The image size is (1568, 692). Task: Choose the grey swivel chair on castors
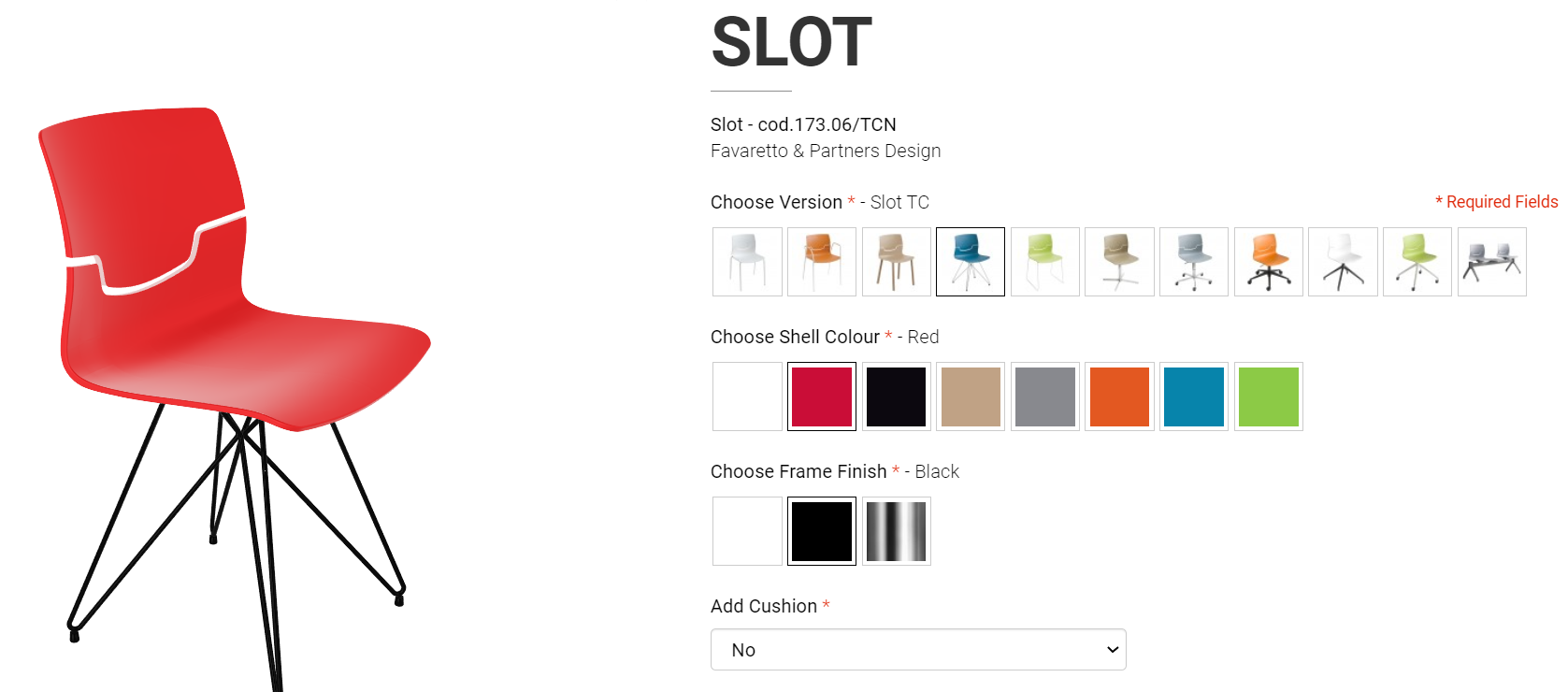click(x=1194, y=262)
